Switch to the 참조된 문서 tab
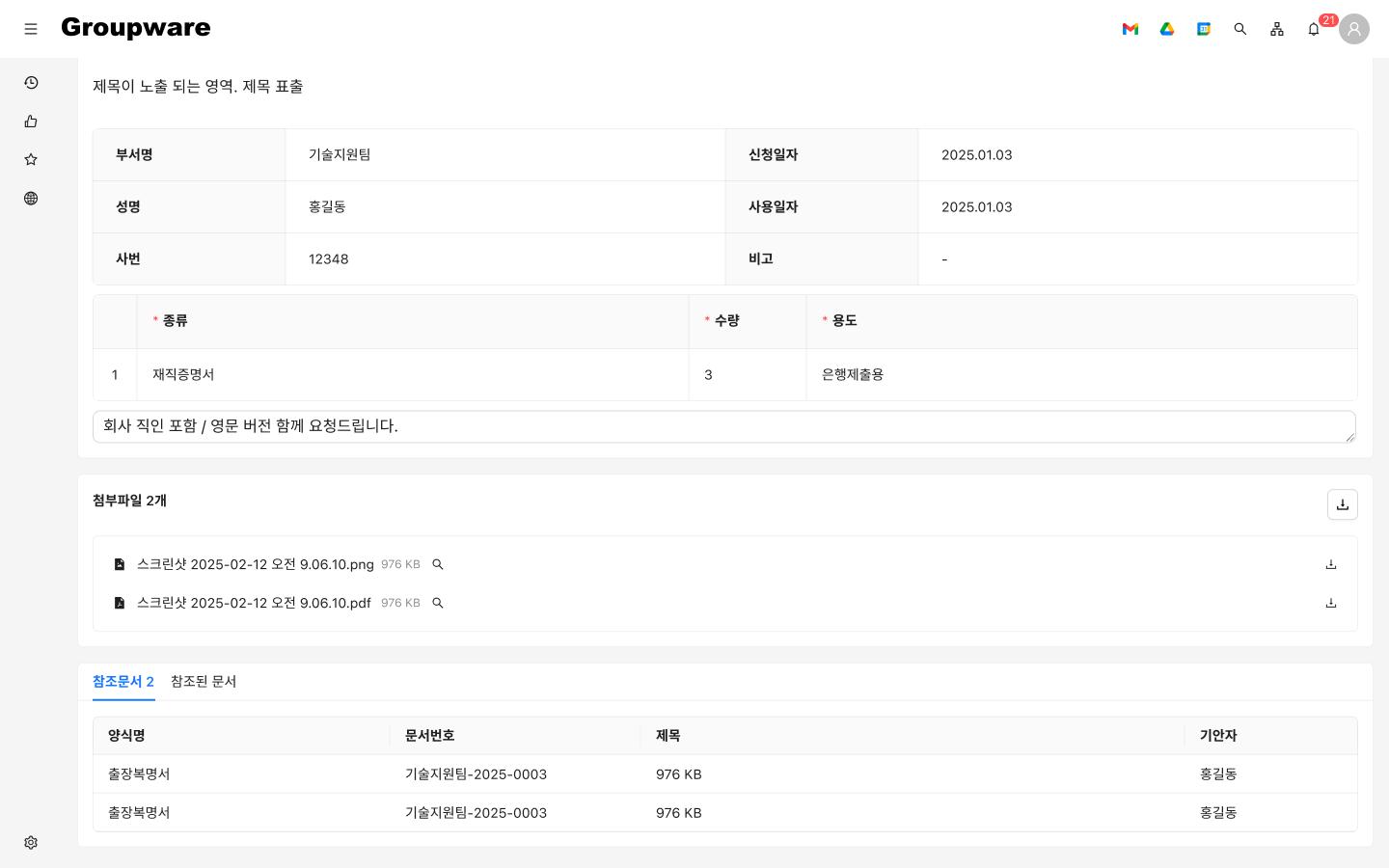1389x868 pixels. pyautogui.click(x=204, y=682)
